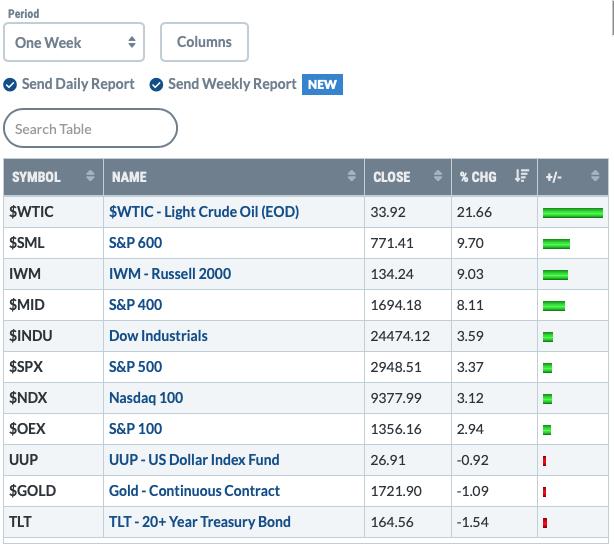Focus the Search Table input field

pyautogui.click(x=90, y=128)
